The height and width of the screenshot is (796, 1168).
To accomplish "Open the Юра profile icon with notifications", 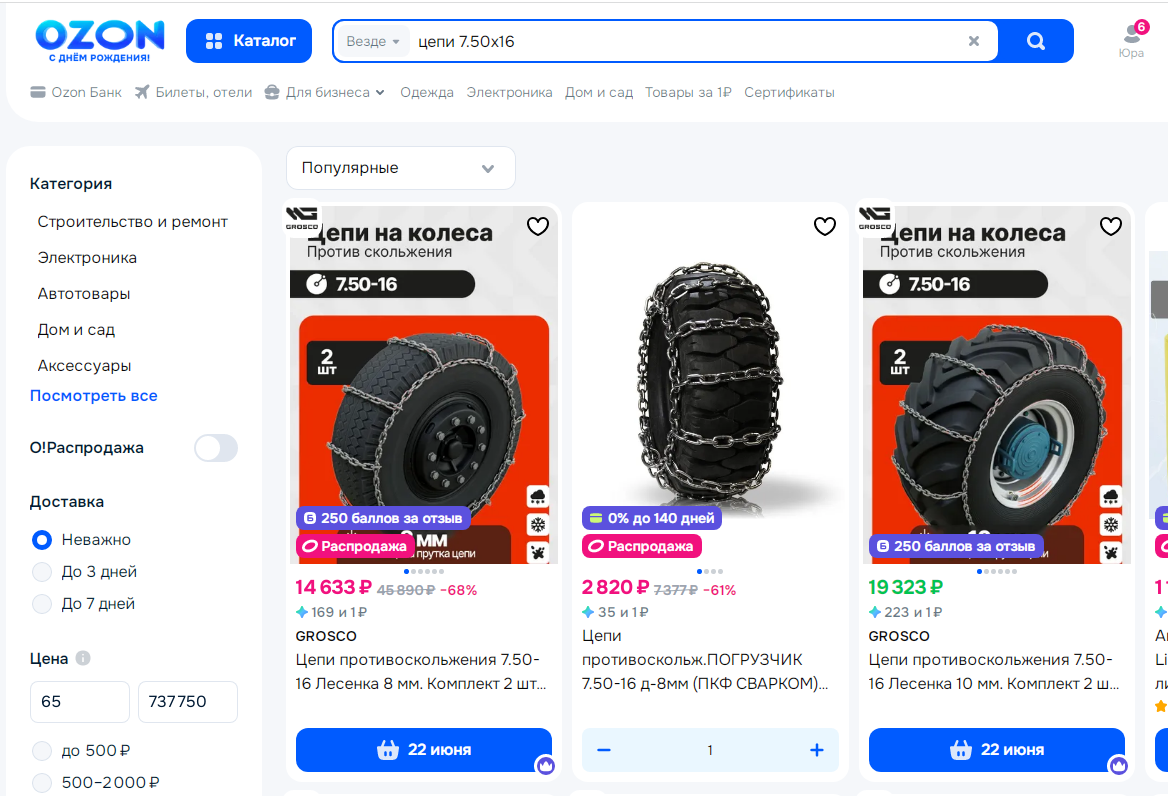I will pyautogui.click(x=1132, y=39).
